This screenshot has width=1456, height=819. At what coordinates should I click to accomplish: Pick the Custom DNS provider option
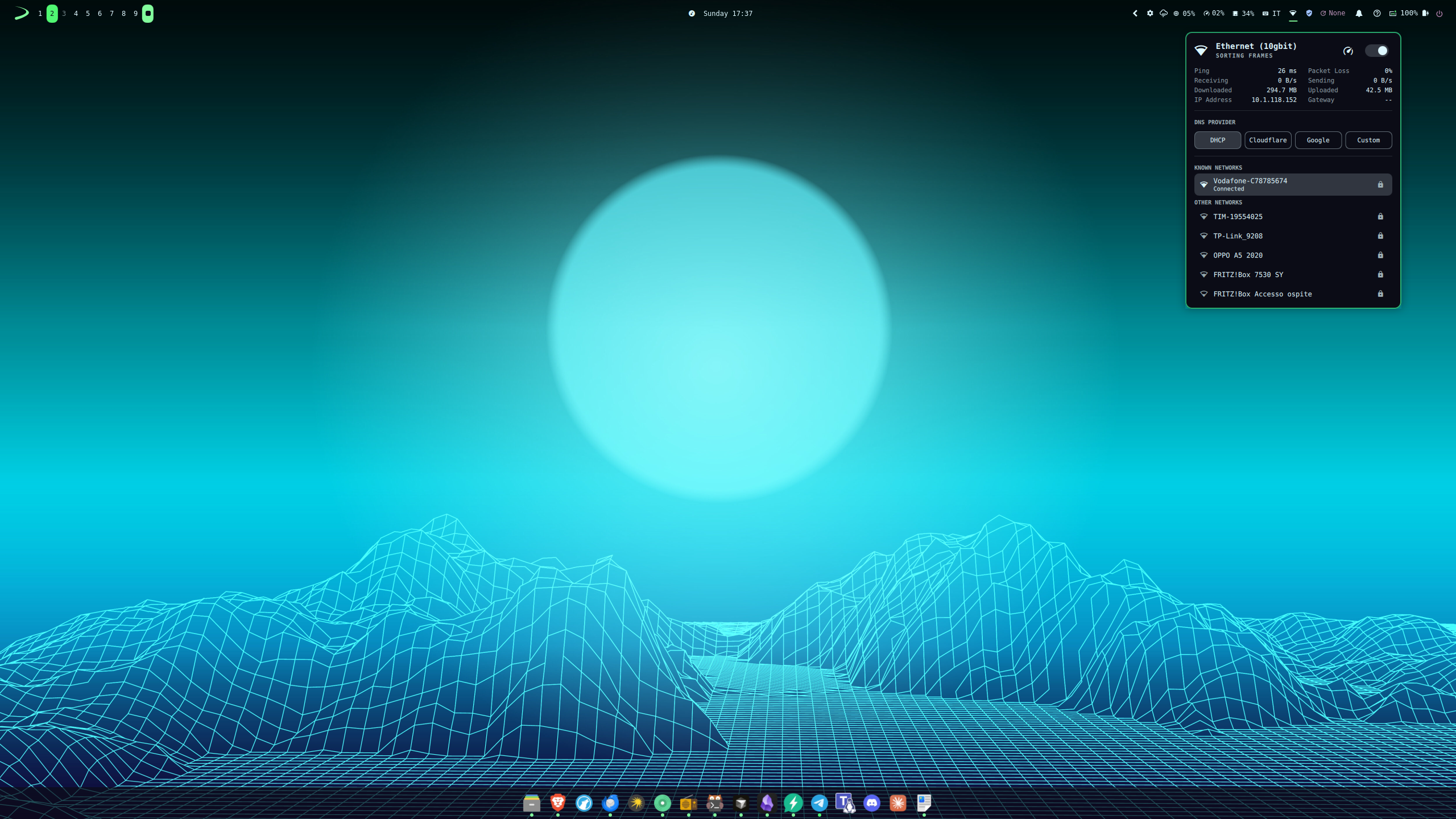1368,140
